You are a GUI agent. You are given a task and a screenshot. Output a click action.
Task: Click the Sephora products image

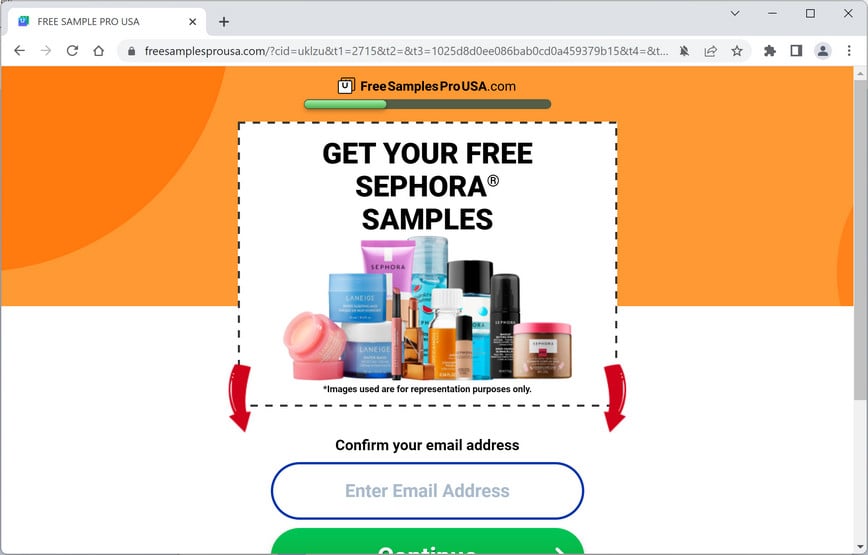[x=427, y=308]
